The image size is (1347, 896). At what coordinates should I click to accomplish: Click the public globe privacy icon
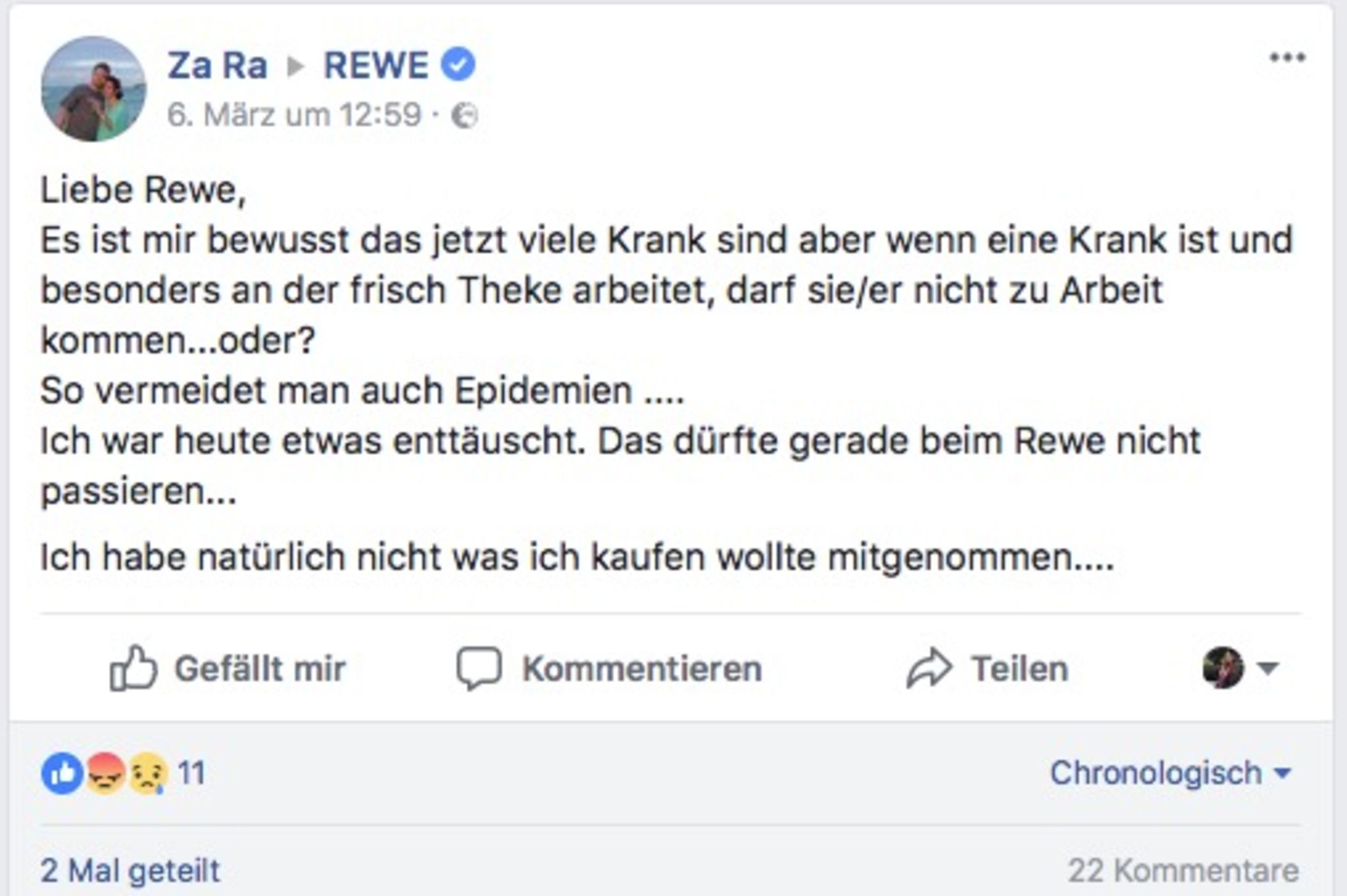[464, 116]
